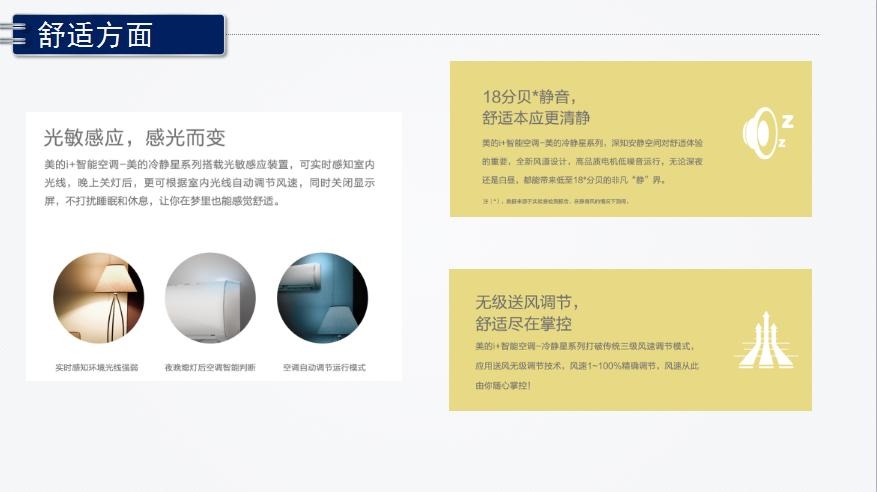Viewport: 877px width, 492px height.
Task: Click paragraph line starting 屏，不打扰睡眠和休息
Action: coord(162,201)
